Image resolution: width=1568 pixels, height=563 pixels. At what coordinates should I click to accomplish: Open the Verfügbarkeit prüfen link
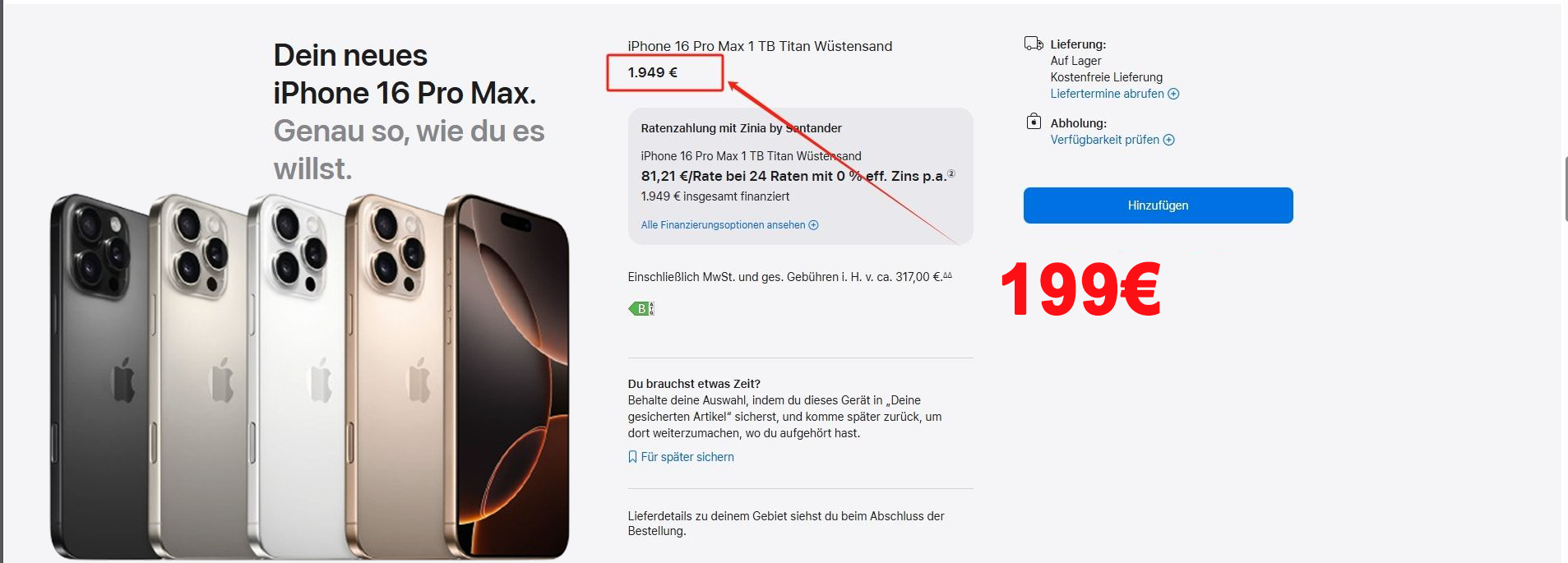pos(1104,140)
